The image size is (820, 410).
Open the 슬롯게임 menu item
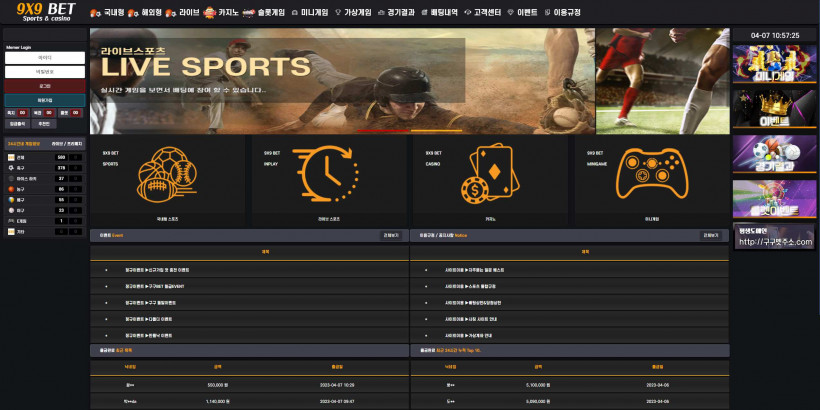pyautogui.click(x=264, y=12)
